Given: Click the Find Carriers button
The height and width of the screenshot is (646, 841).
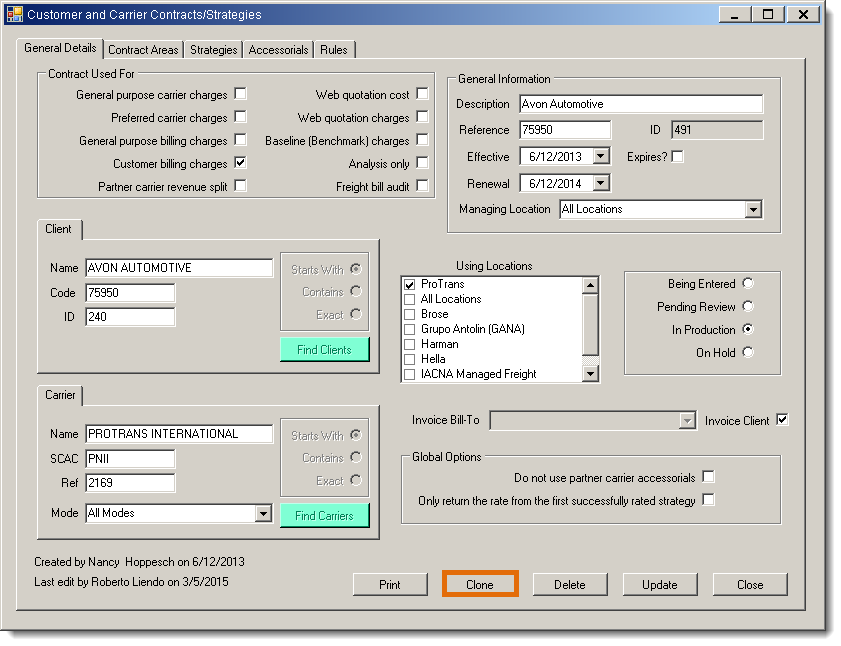Looking at the screenshot, I should pyautogui.click(x=324, y=516).
